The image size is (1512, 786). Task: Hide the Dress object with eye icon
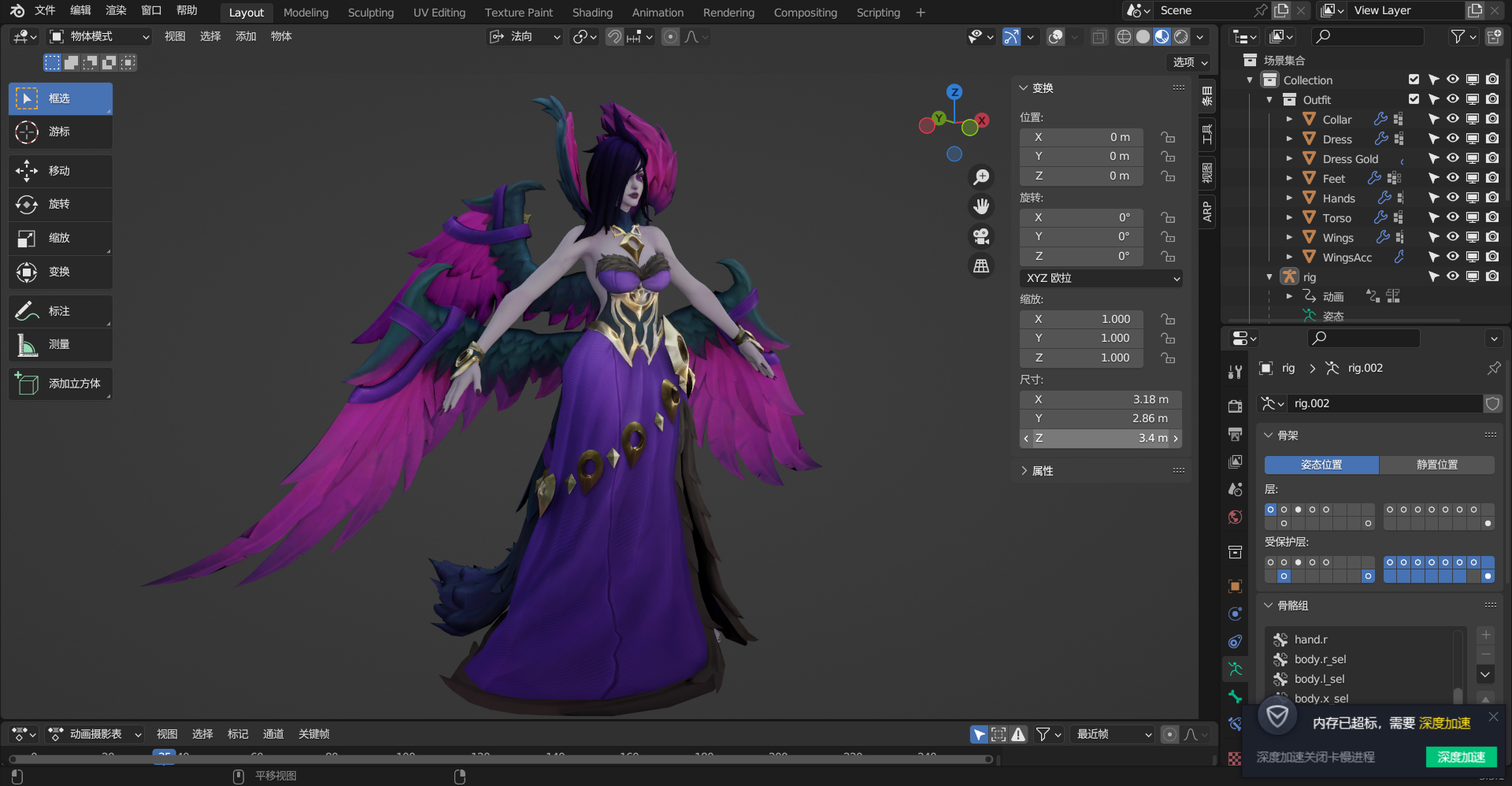1453,139
